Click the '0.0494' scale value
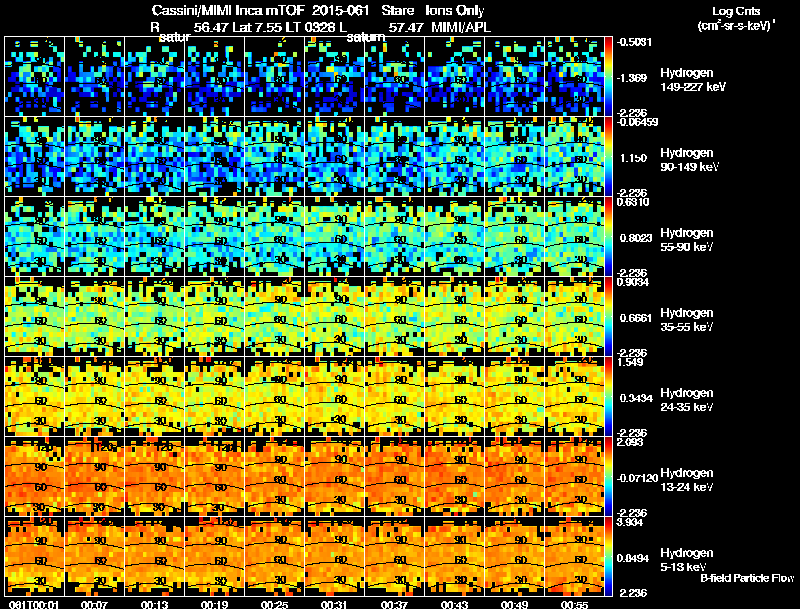This screenshot has width=800, height=609. coord(633,558)
